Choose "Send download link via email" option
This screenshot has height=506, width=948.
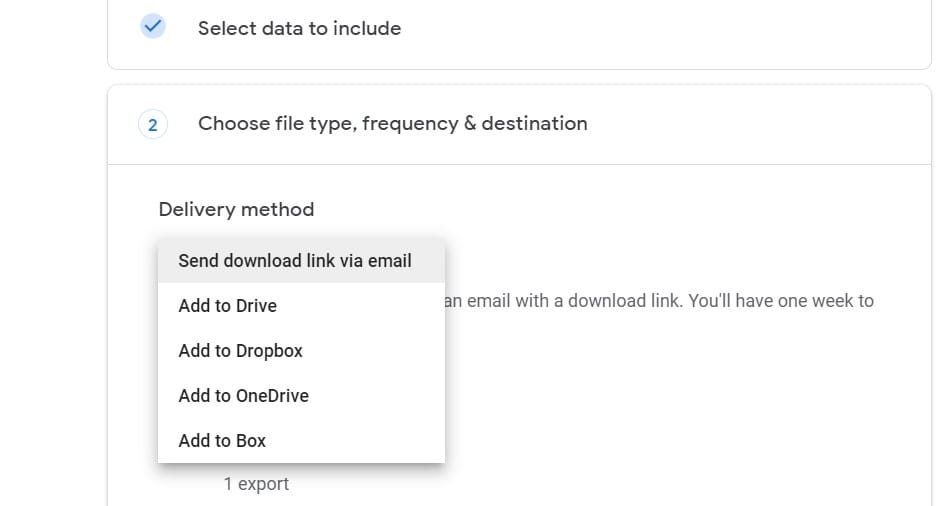[x=295, y=261]
